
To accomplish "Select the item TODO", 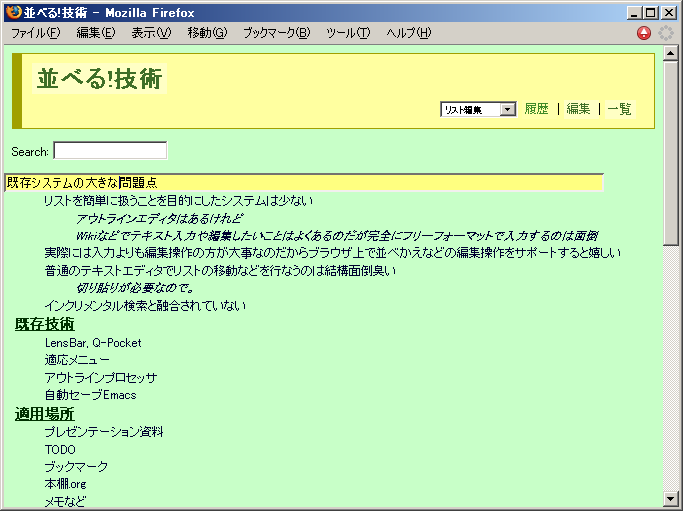I will point(60,450).
